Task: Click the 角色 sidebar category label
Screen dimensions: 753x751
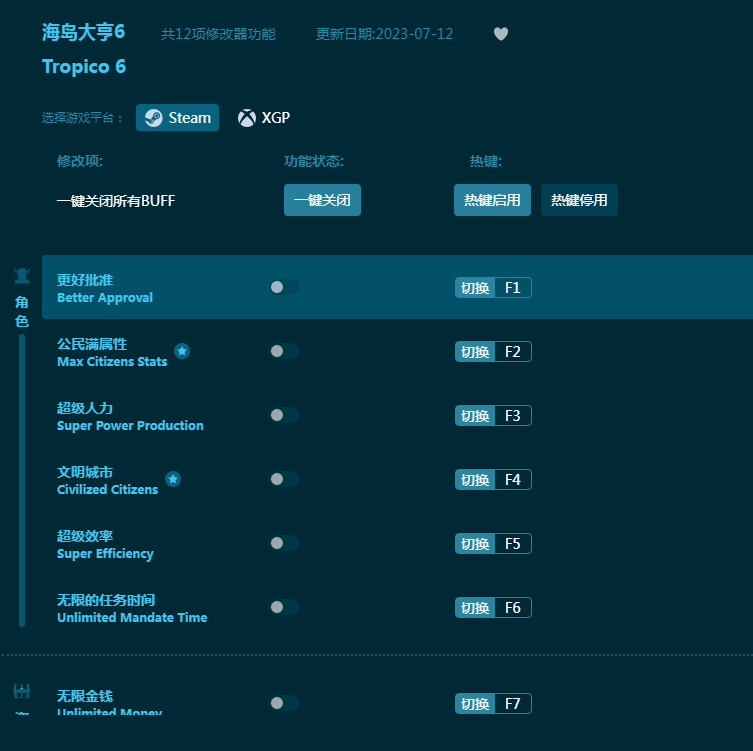Action: [x=22, y=311]
